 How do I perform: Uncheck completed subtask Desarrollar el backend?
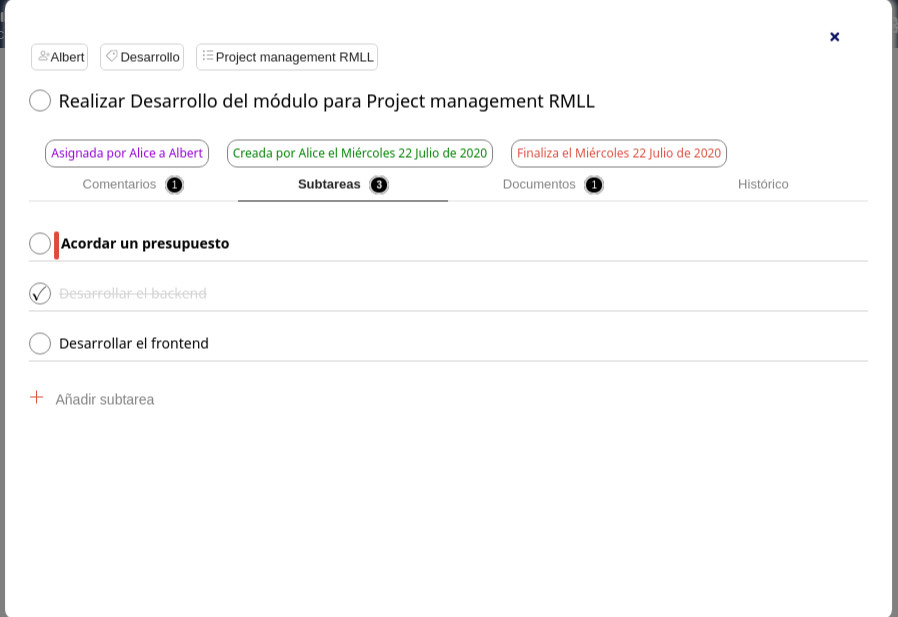(40, 294)
